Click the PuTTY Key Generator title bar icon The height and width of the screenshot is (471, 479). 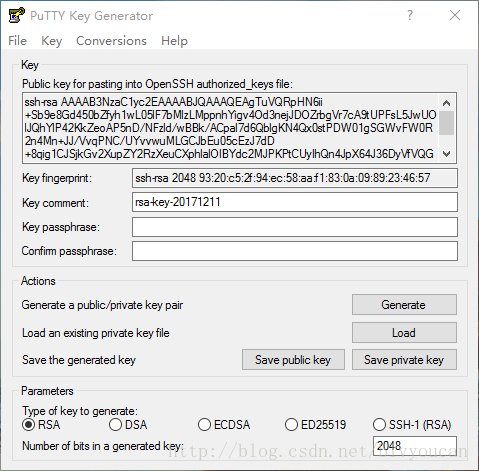coord(16,15)
